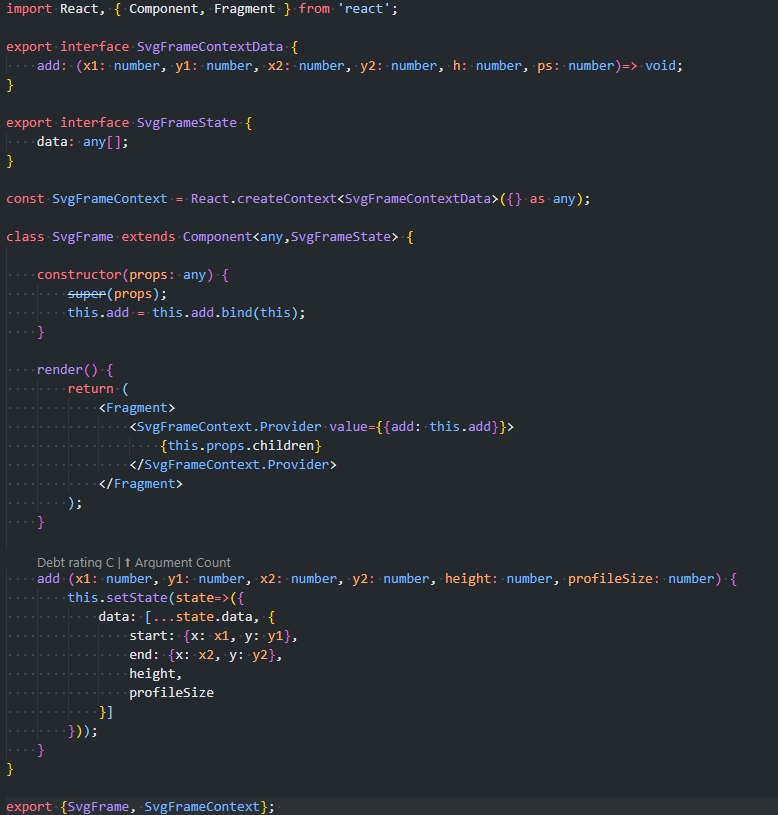The width and height of the screenshot is (778, 815).
Task: Place cursor on 'react' import string
Action: pyautogui.click(x=364, y=9)
